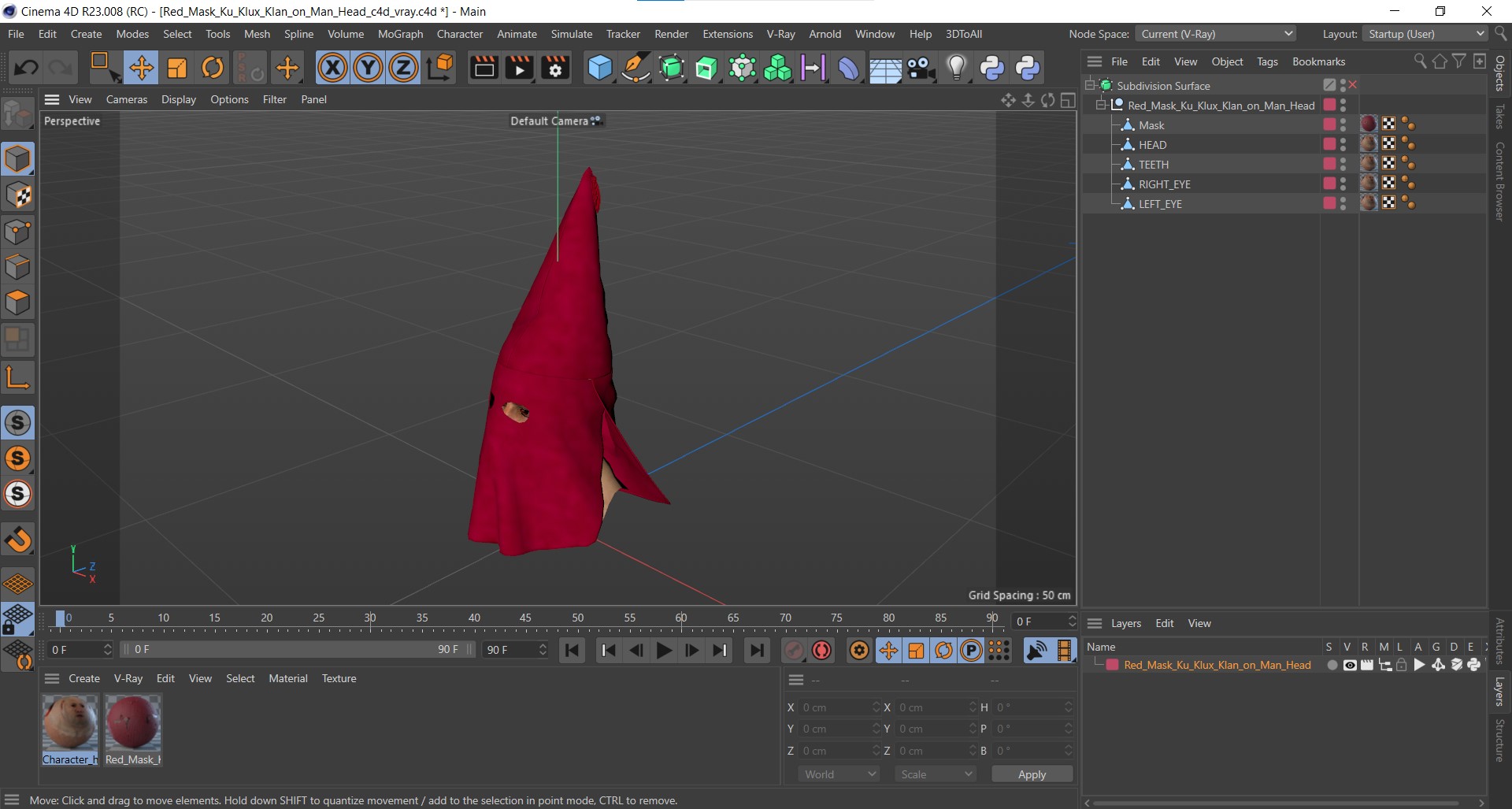The image size is (1512, 809).
Task: Select the TEETH object in hierarchy
Action: tap(1154, 165)
